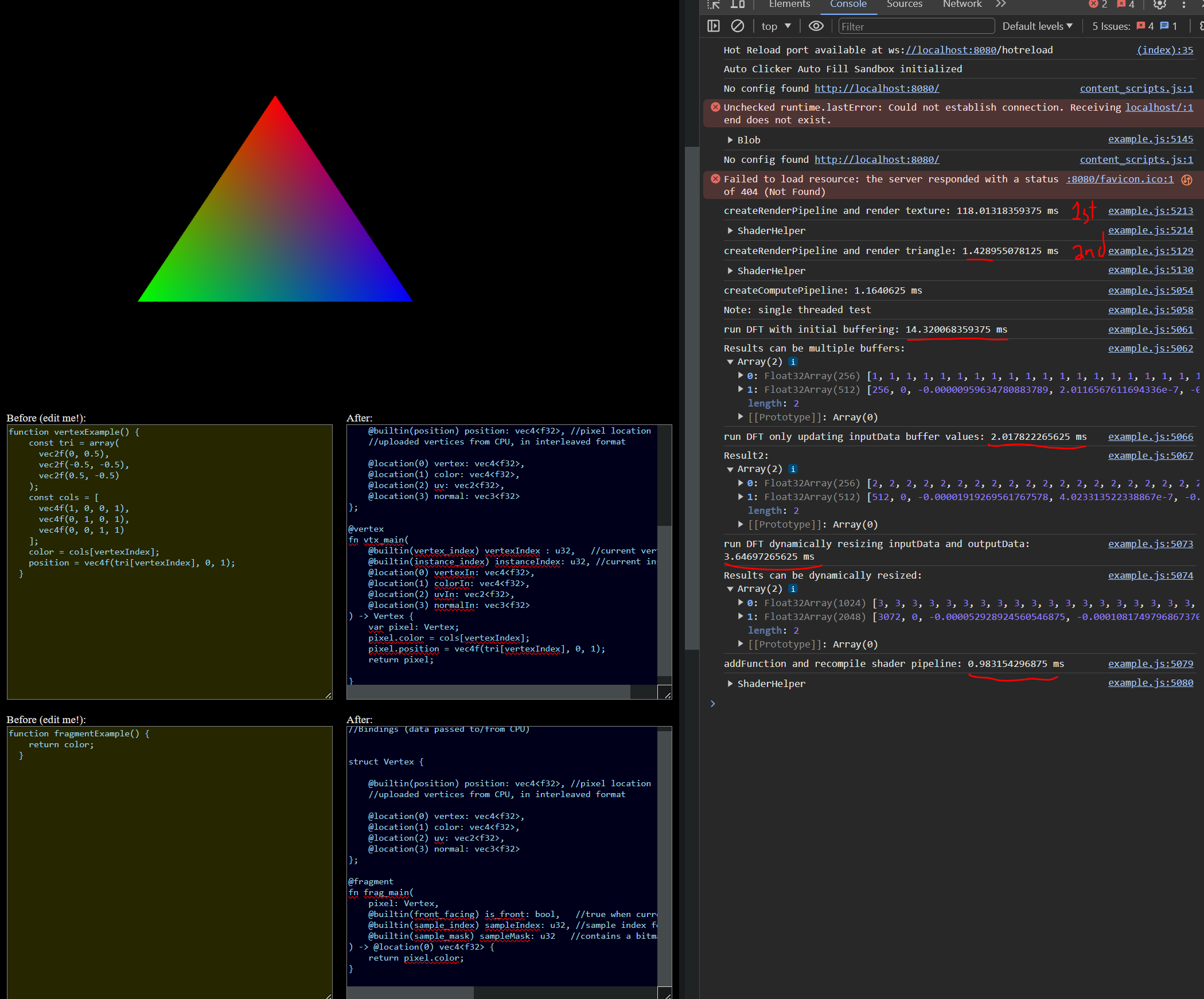Expand Float32Array(512) starting with 256
Viewport: 1204px width, 999px height.
click(741, 389)
